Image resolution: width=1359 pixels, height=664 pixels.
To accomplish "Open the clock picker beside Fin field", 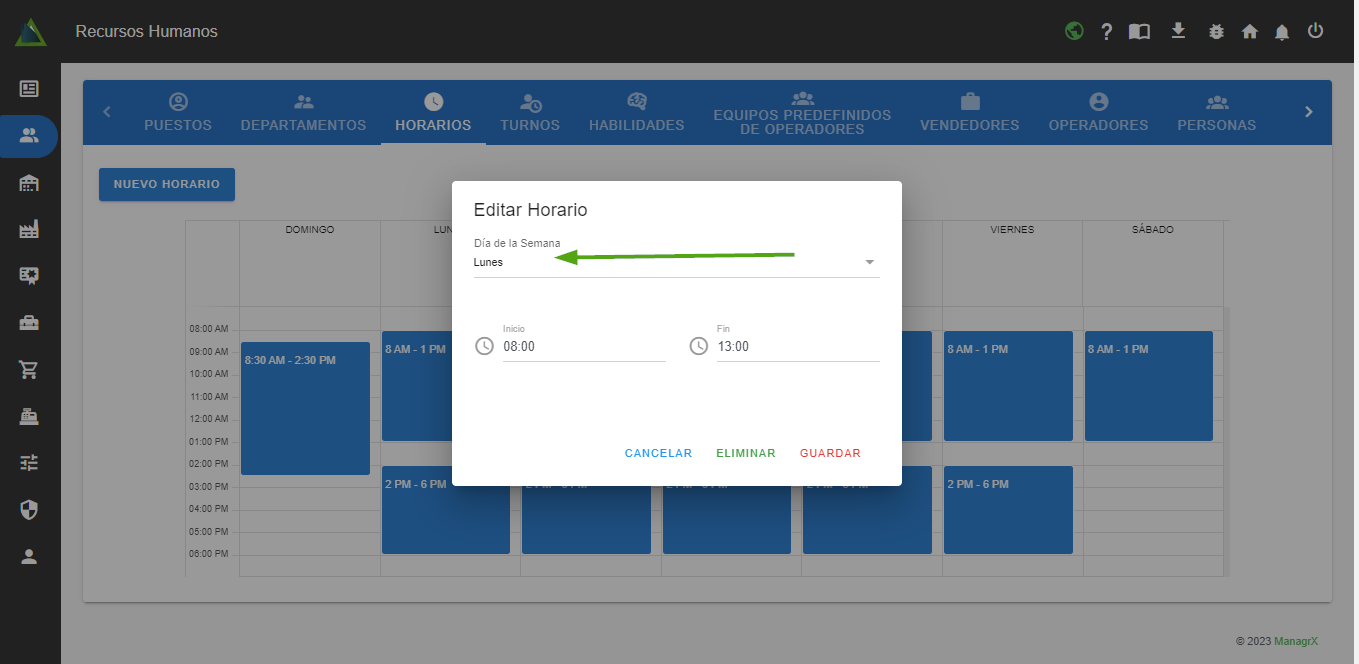I will point(699,346).
